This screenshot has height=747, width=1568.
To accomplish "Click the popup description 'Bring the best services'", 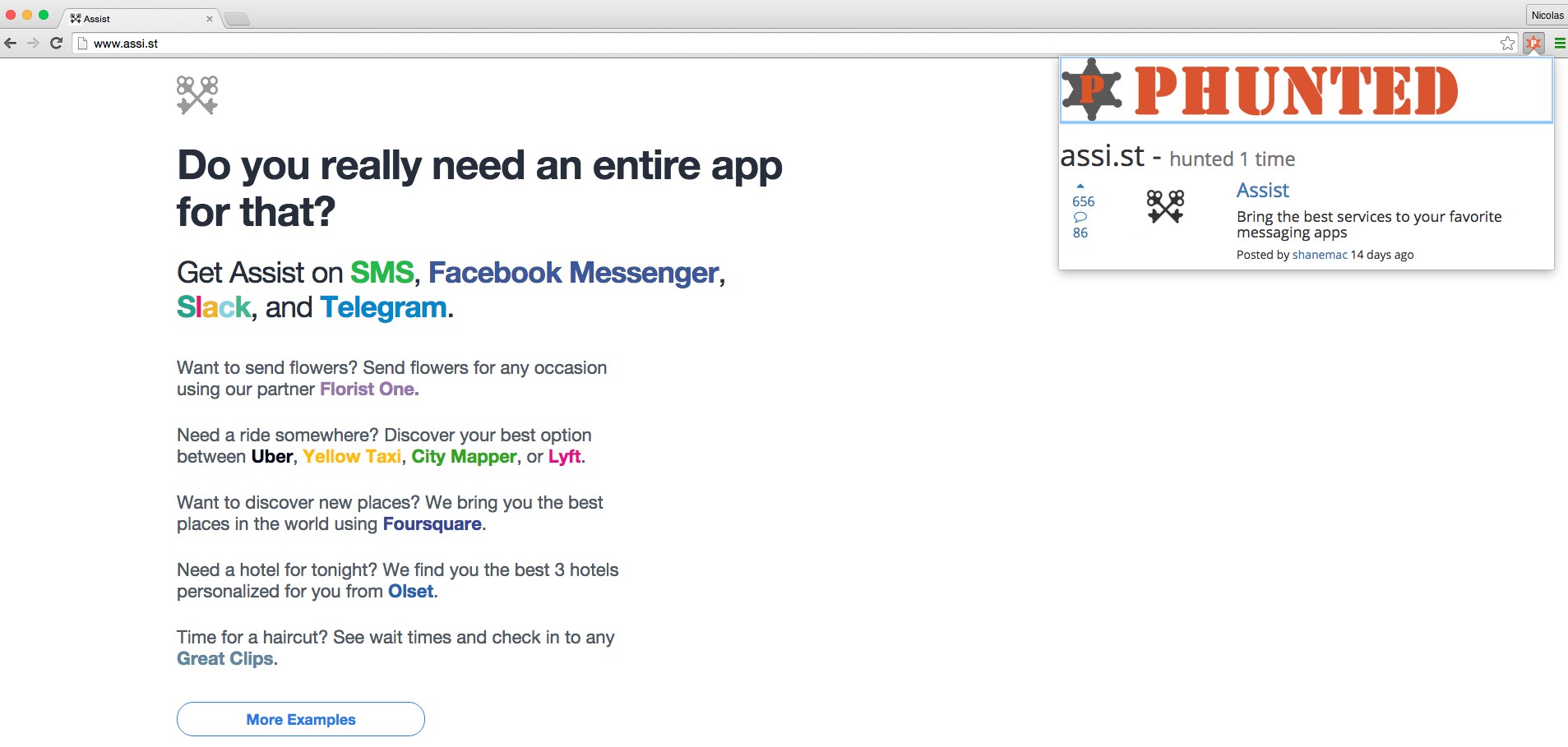I will [x=1369, y=224].
